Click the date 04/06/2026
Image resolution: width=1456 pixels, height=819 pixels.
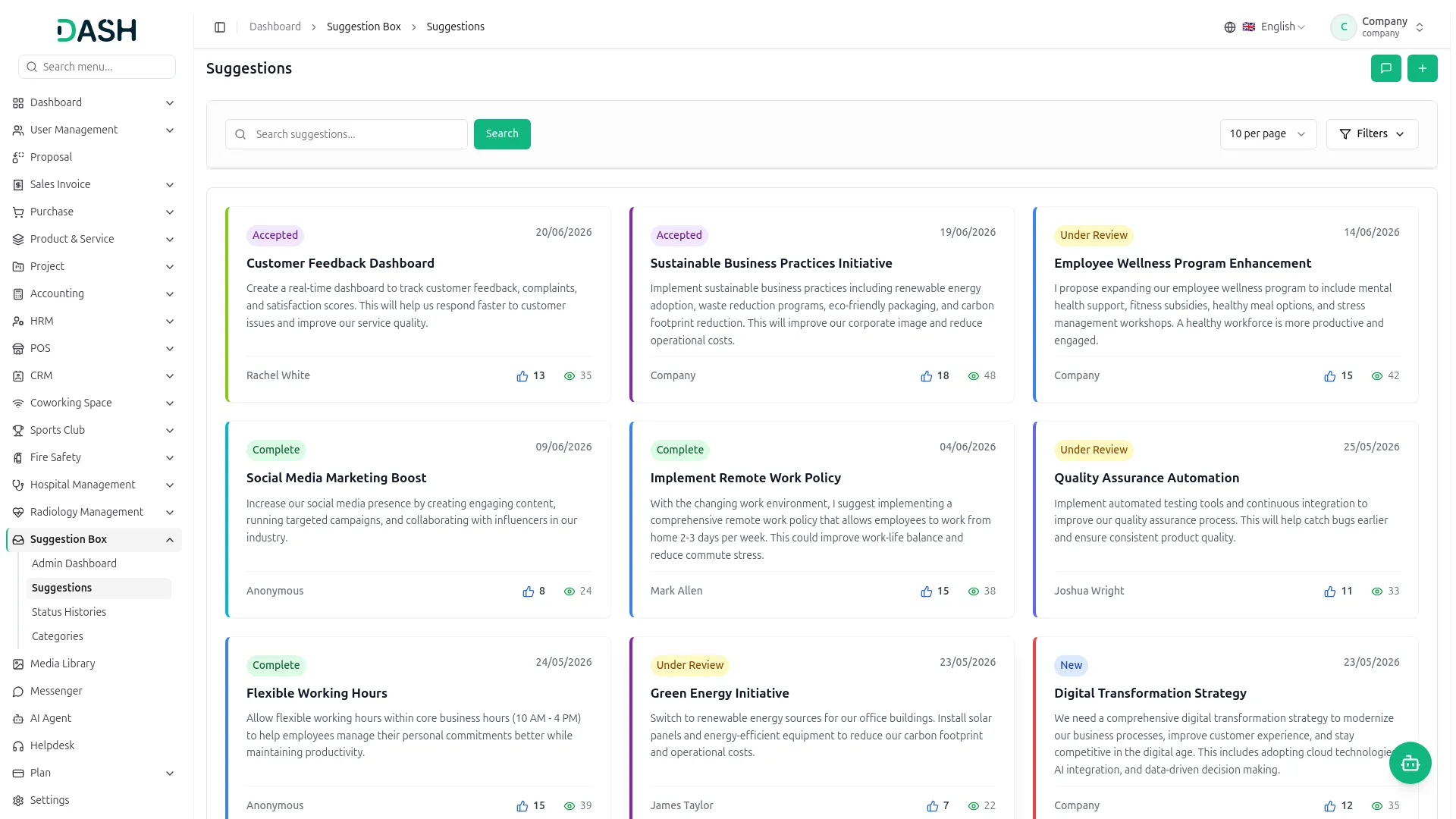(967, 447)
